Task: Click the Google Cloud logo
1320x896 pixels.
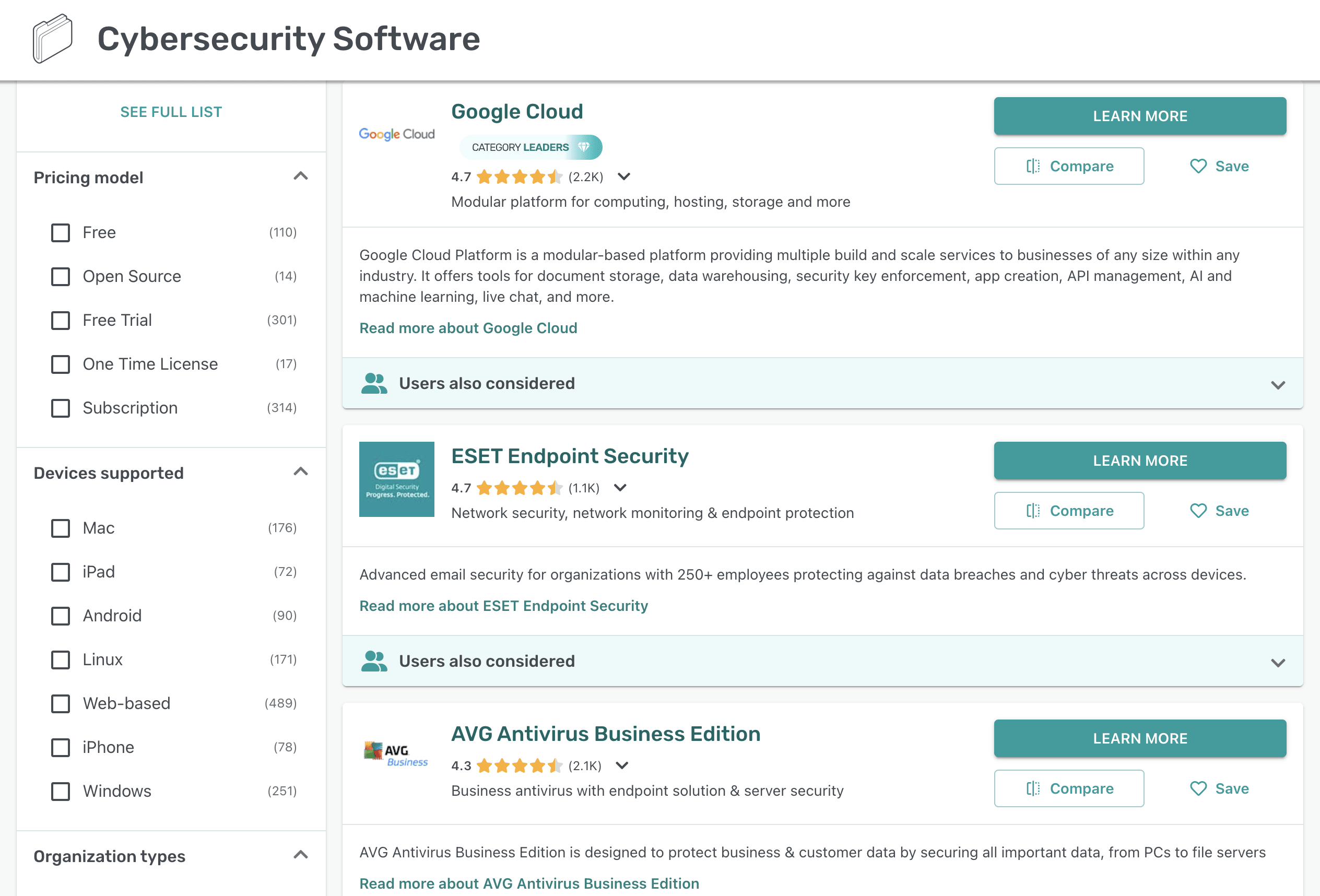Action: [396, 134]
